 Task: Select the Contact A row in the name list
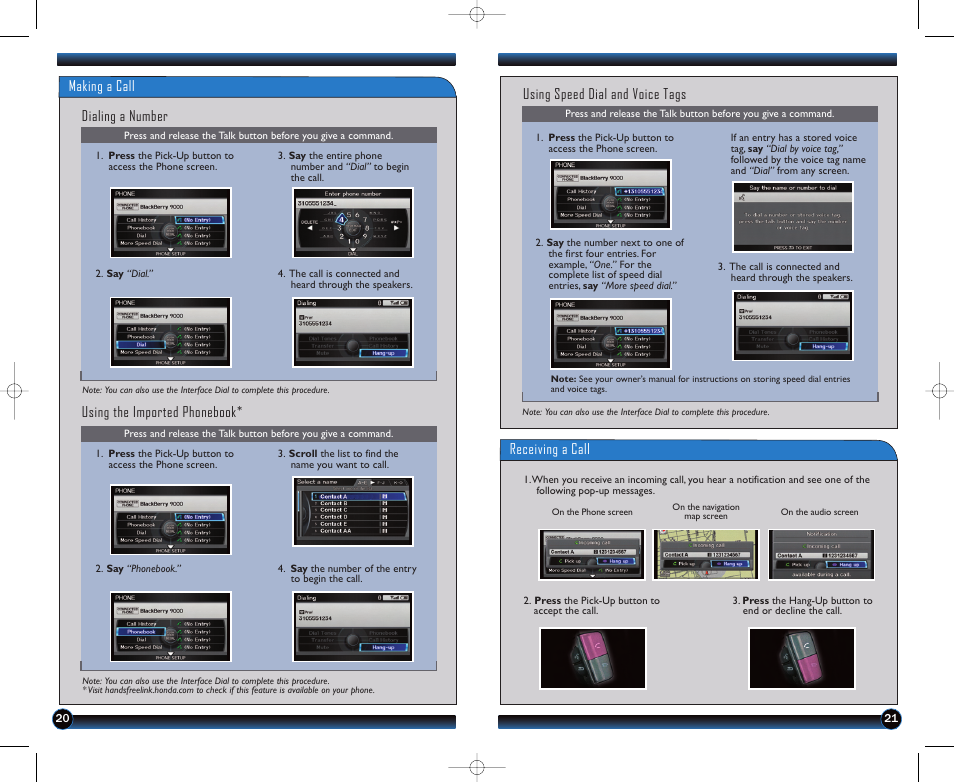(359, 497)
